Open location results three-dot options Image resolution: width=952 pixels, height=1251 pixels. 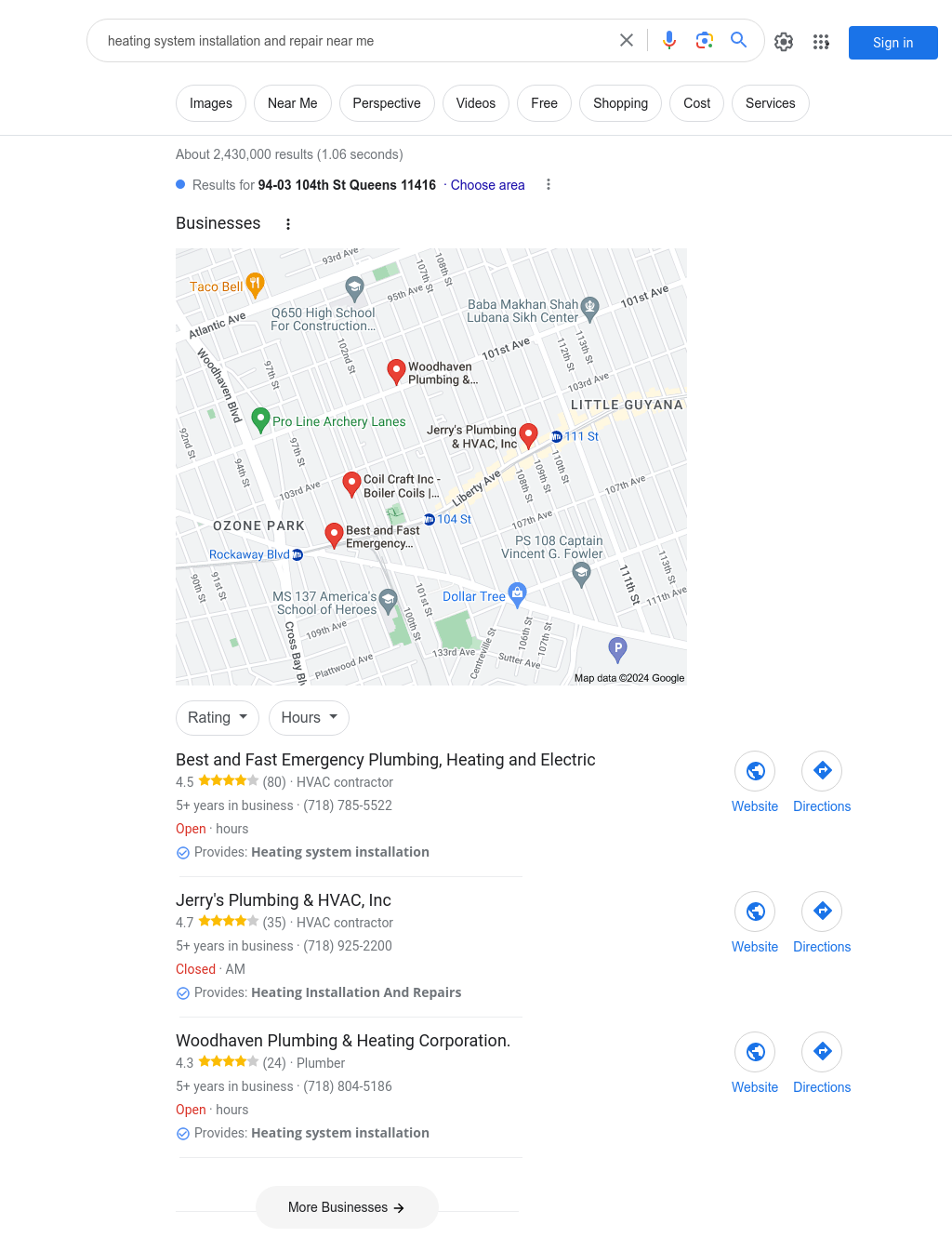[549, 184]
